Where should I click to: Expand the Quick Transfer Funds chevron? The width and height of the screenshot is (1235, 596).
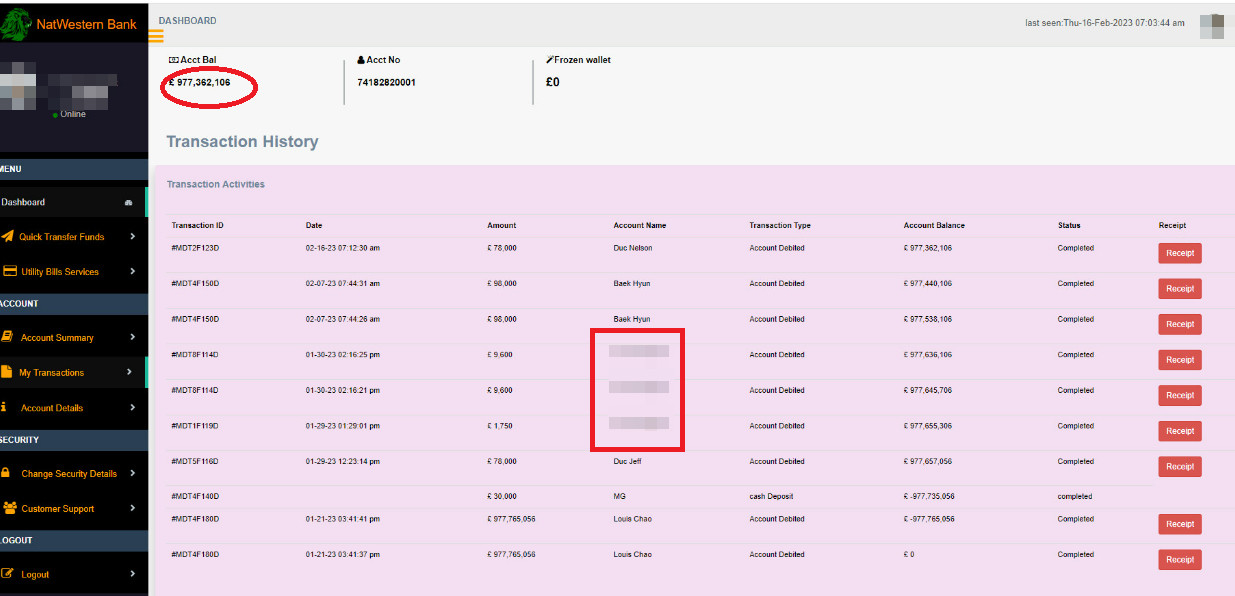(132, 237)
